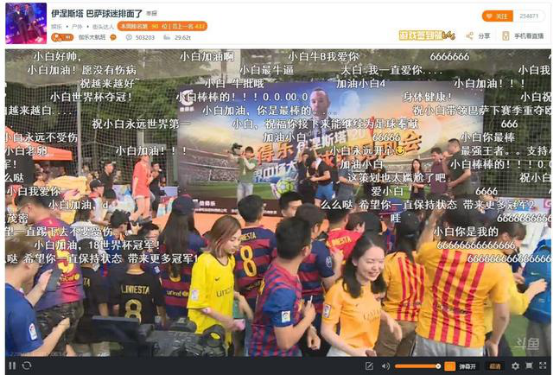Image resolution: width=554 pixels, height=375 pixels.
Task: Enter fullscreen via corner arrows icon
Action: click(543, 366)
